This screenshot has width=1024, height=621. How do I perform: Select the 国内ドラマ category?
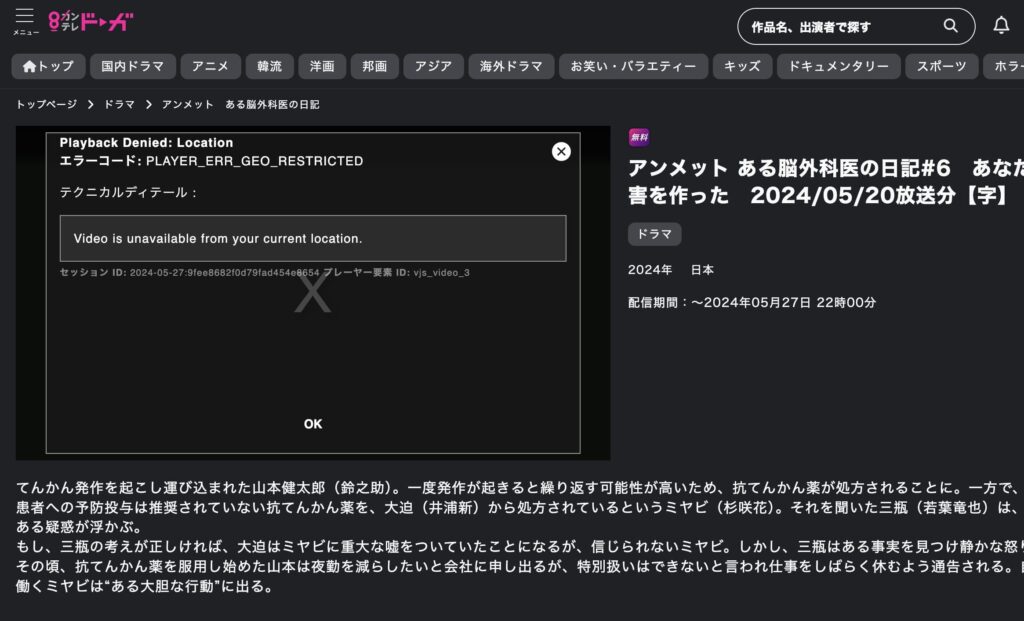coord(133,66)
